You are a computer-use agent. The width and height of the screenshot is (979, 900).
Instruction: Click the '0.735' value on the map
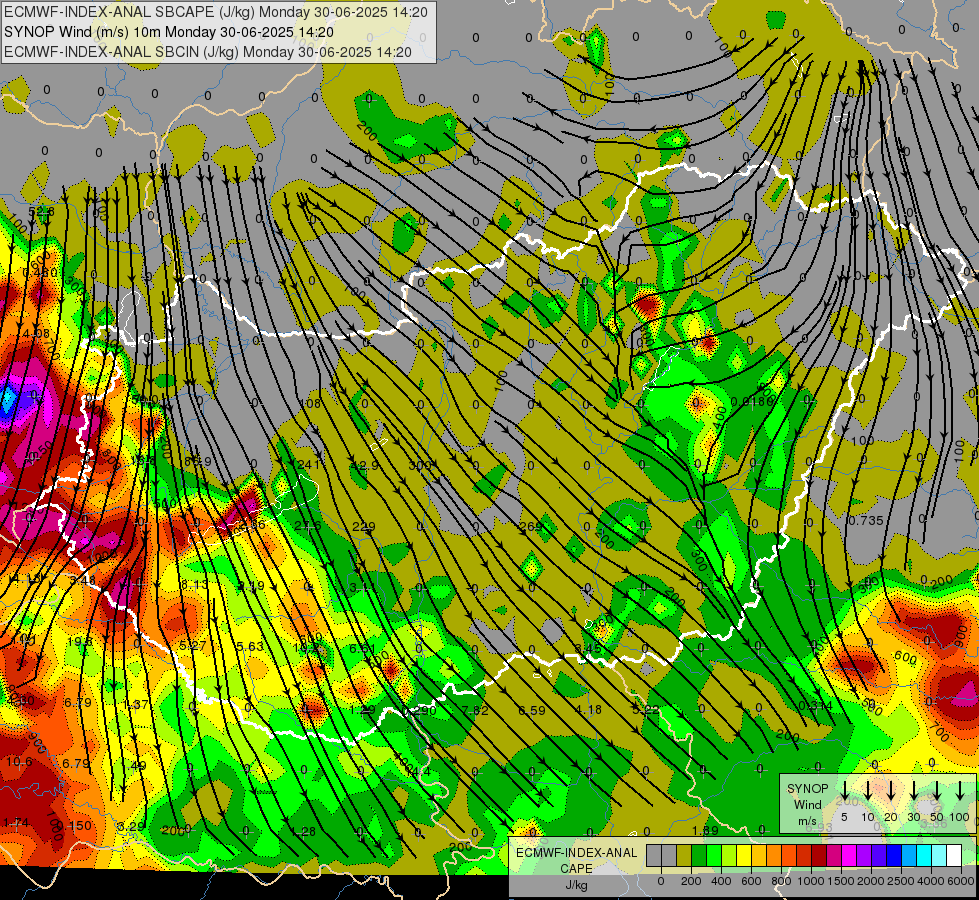(865, 520)
